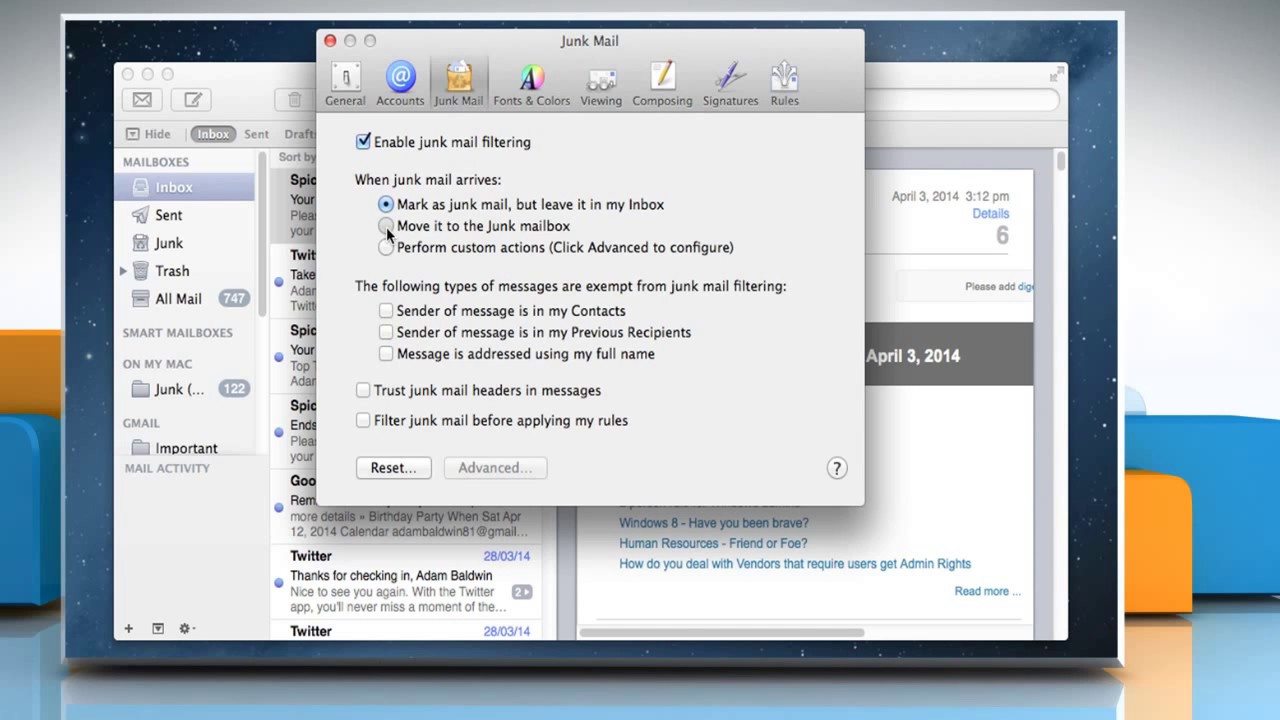Screen dimensions: 1280x720
Task: Select Junk Mail preferences tab
Action: point(458,84)
